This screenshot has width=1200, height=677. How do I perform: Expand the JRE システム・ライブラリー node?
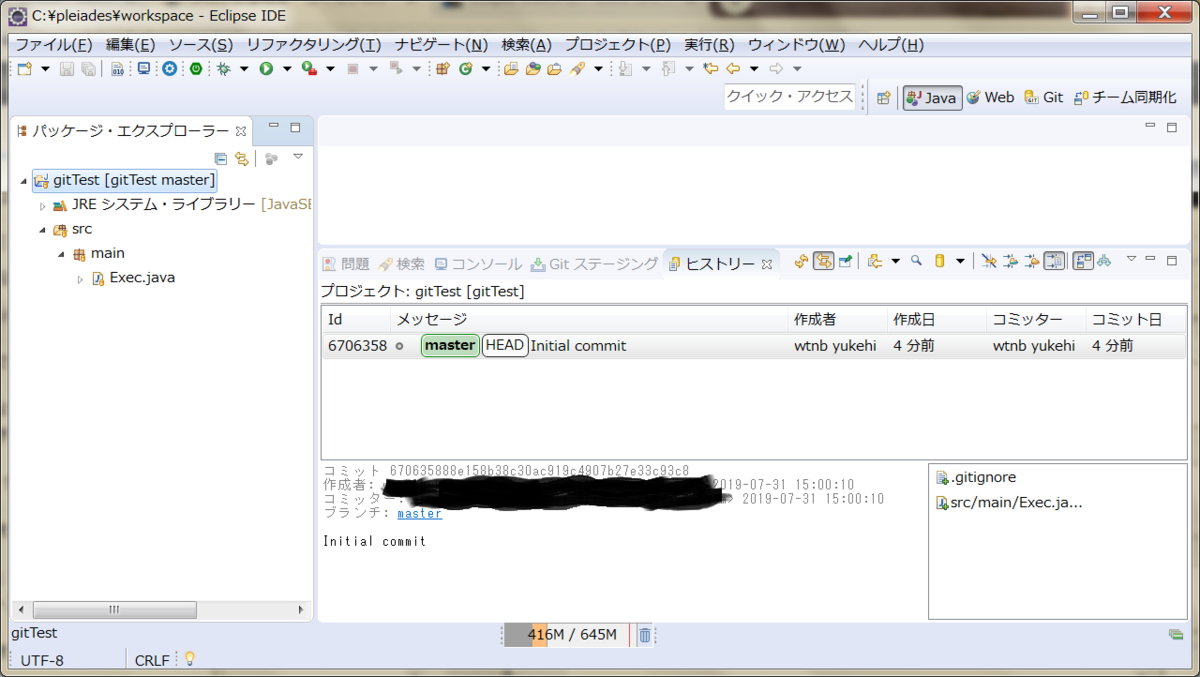click(x=42, y=206)
